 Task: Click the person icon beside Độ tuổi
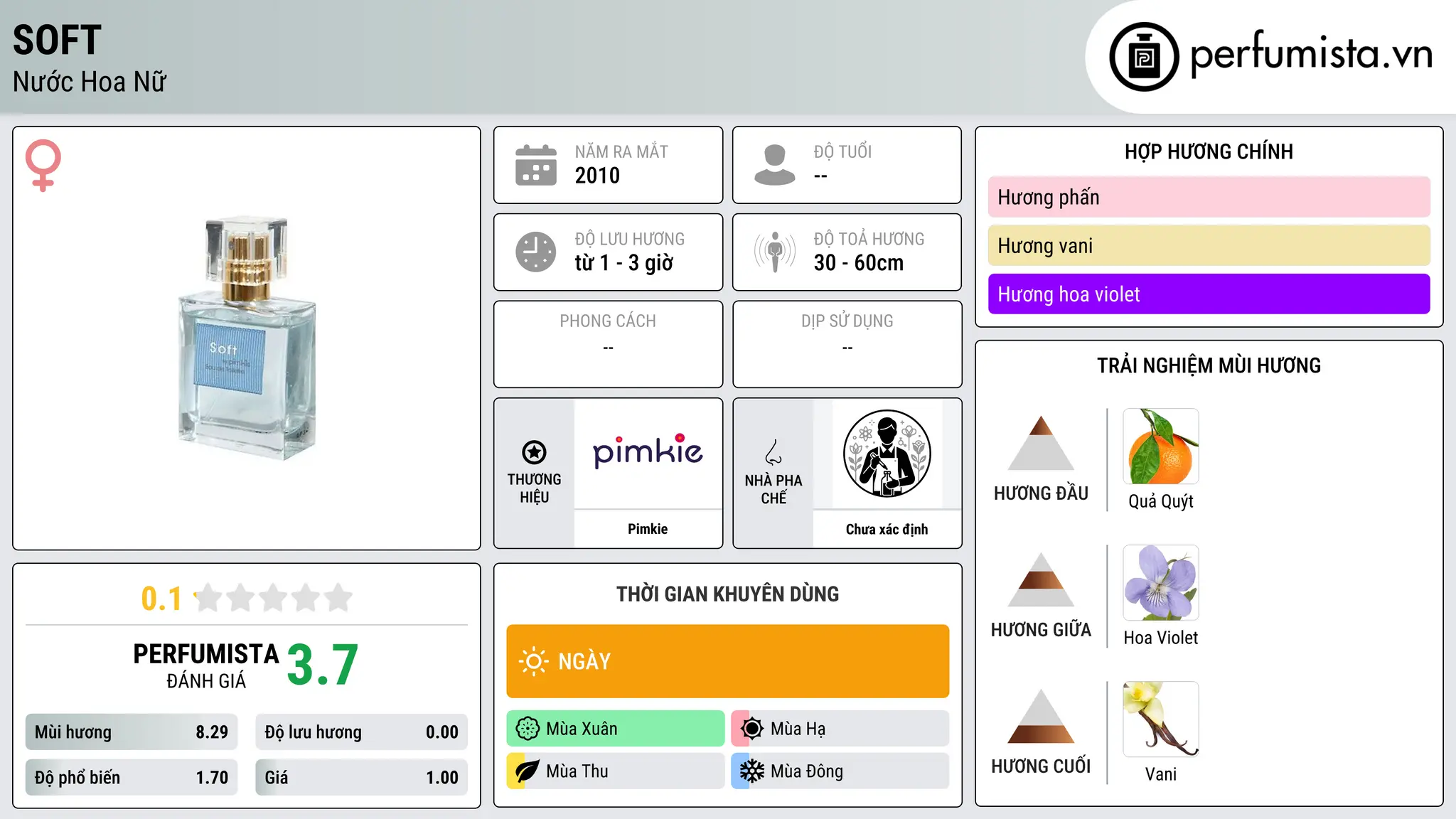[774, 165]
